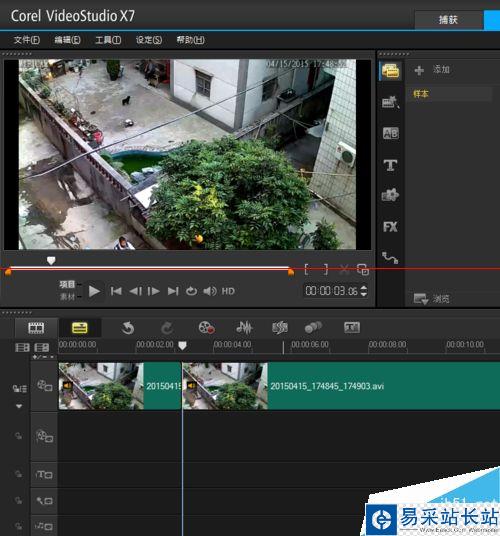The width and height of the screenshot is (500, 536).
Task: Open the Transitions (AB) library icon
Action: [x=390, y=133]
